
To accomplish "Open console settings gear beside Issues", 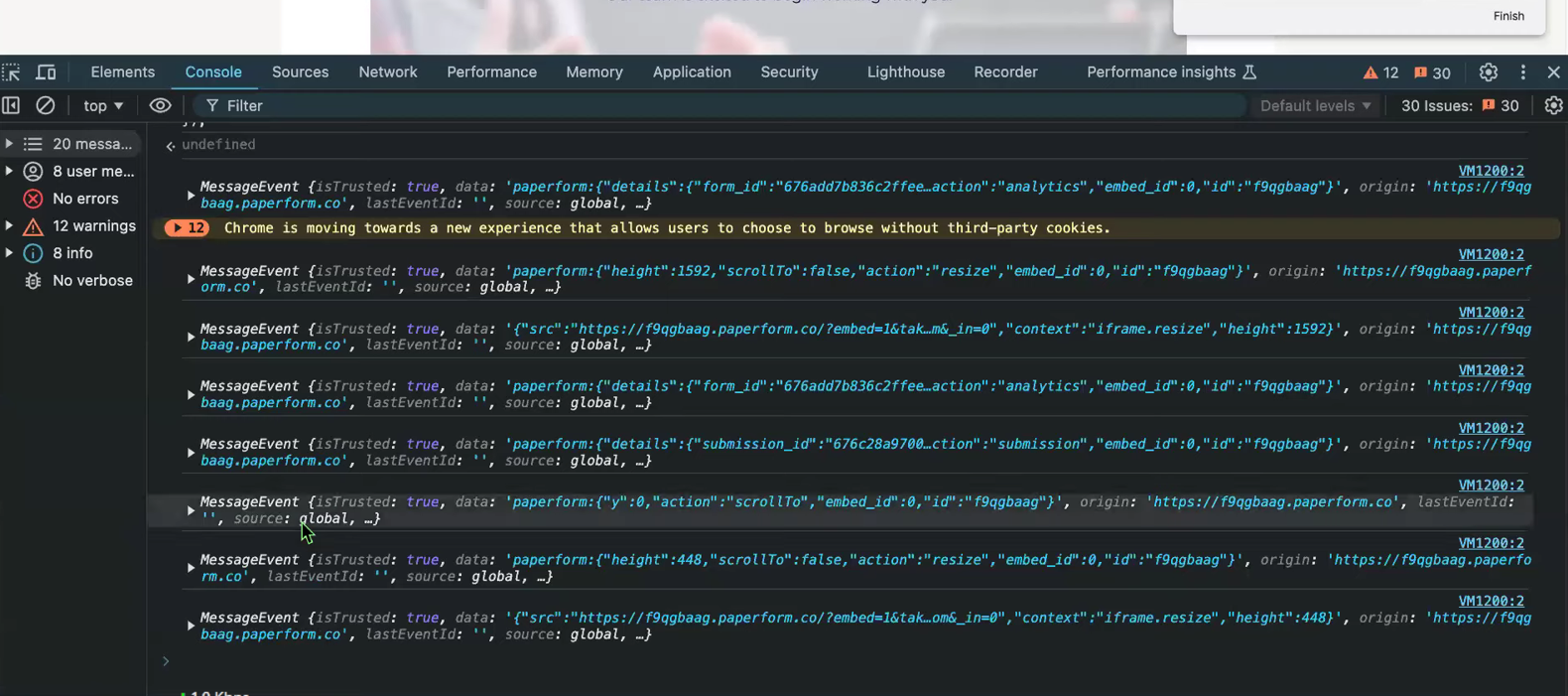I will pyautogui.click(x=1553, y=105).
